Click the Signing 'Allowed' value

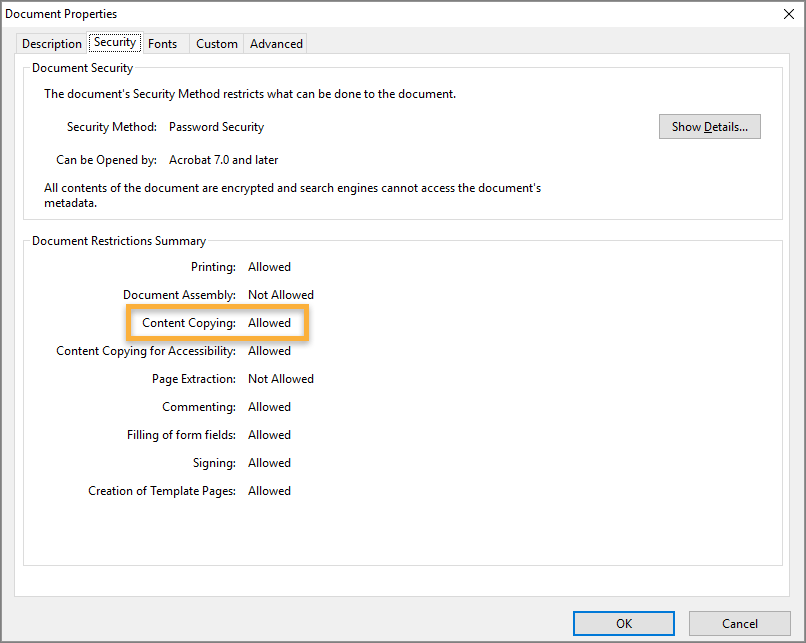[x=269, y=463]
